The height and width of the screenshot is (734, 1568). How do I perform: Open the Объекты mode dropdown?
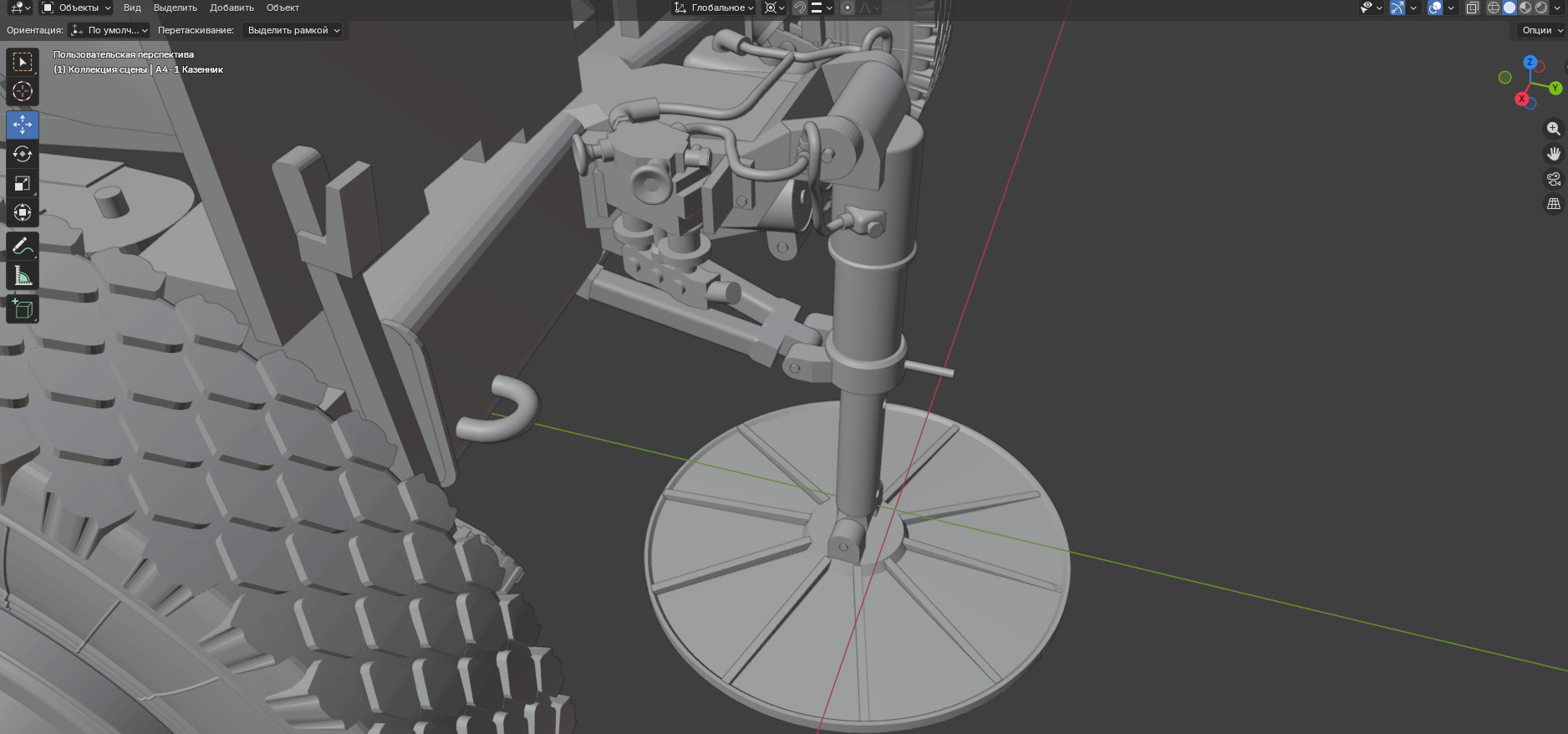76,8
